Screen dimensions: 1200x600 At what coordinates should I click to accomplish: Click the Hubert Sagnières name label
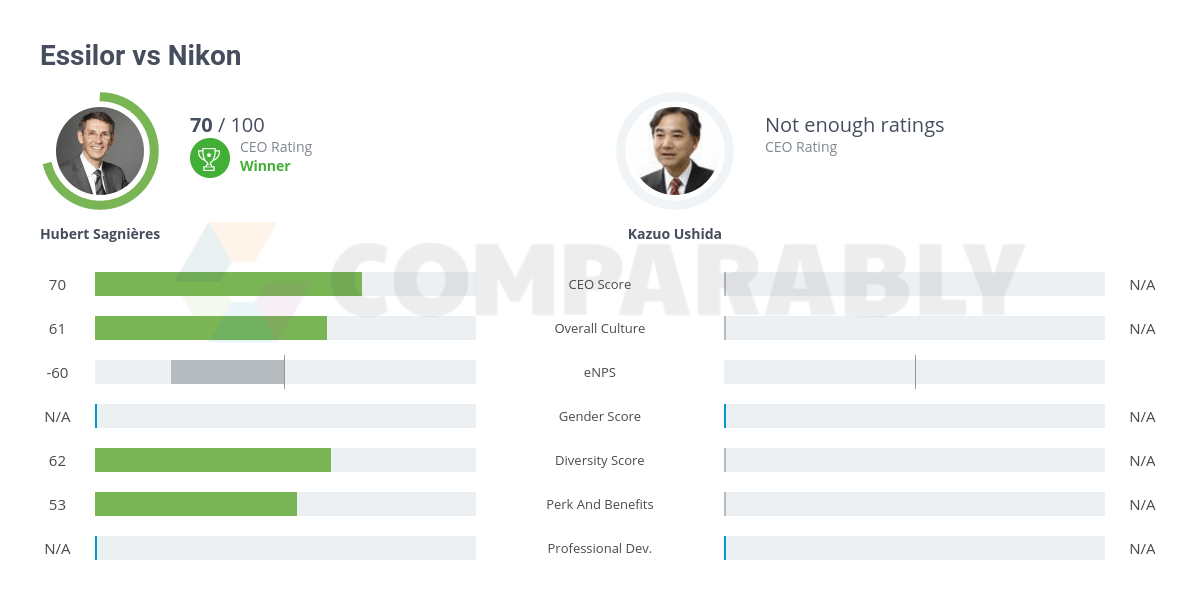tap(100, 234)
